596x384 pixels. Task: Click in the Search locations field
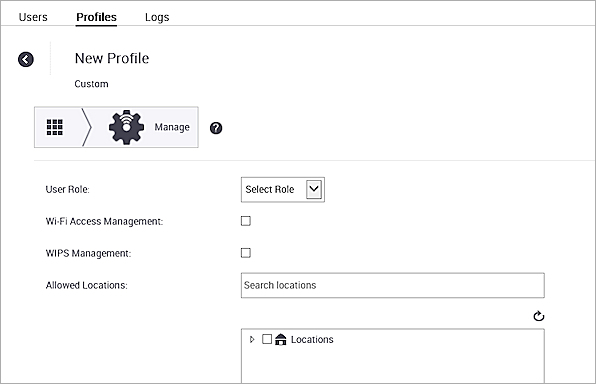pos(393,285)
